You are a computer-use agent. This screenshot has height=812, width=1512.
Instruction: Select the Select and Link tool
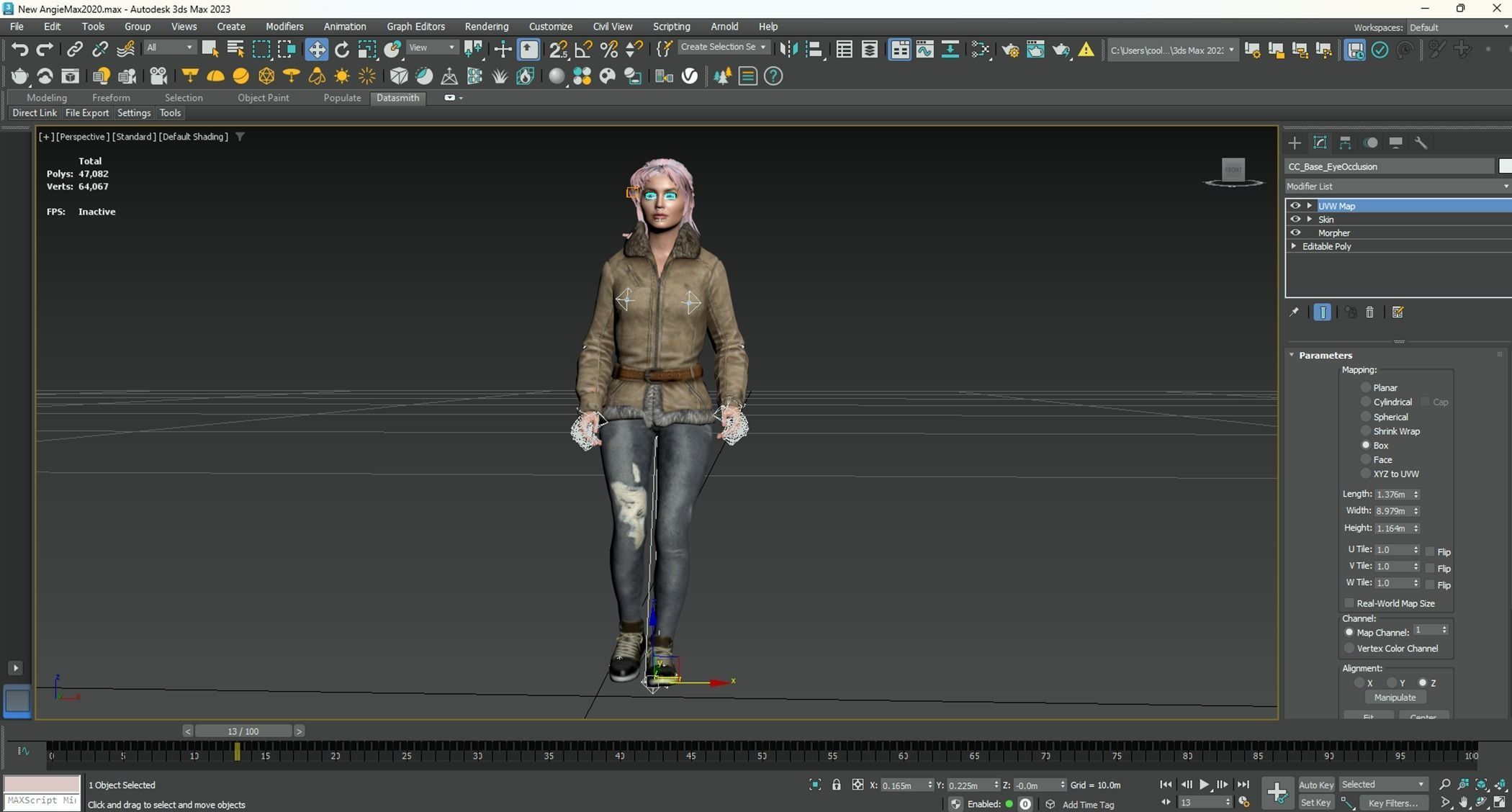point(74,49)
